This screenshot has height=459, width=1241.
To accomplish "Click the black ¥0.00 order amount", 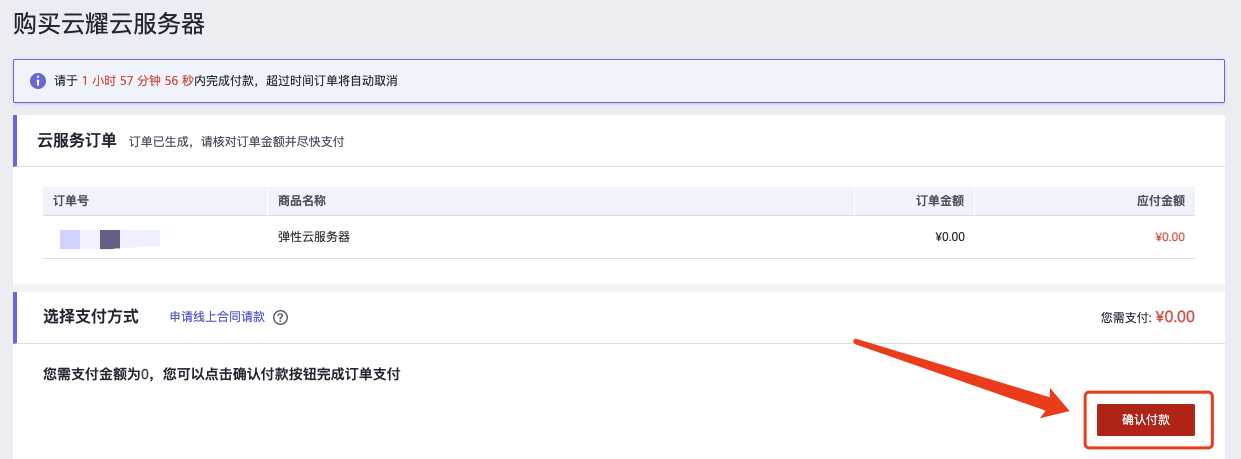I will click(948, 238).
